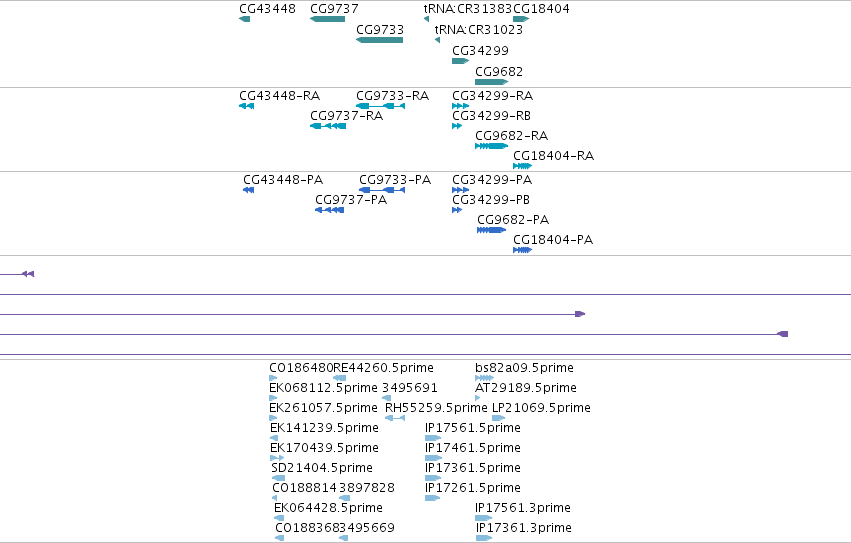Select protein CG43448-PA label
Viewport: 851px width, 543px height.
[x=283, y=180]
